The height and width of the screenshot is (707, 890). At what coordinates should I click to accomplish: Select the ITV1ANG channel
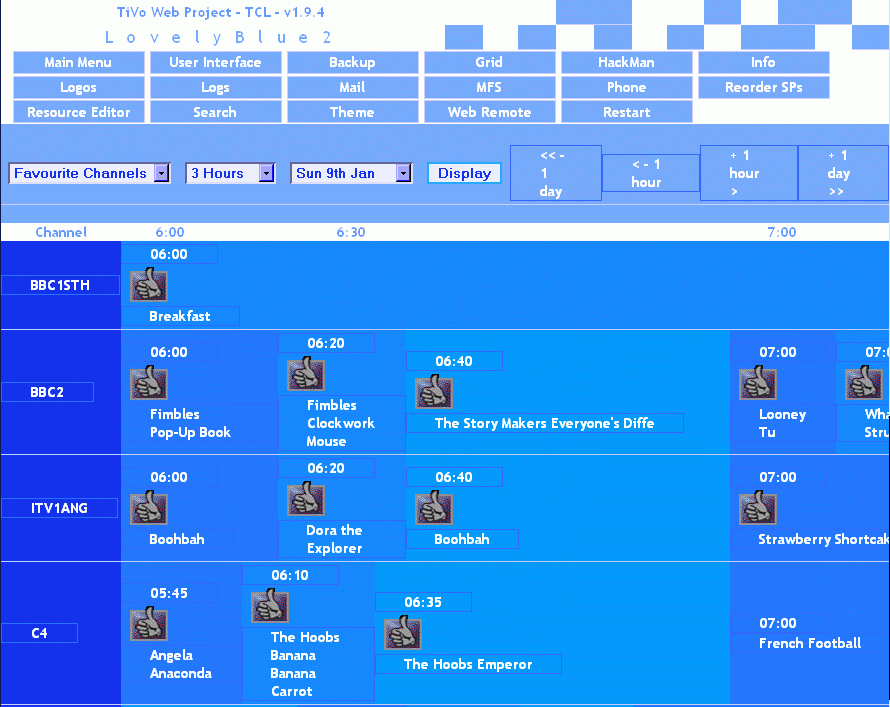click(x=59, y=508)
